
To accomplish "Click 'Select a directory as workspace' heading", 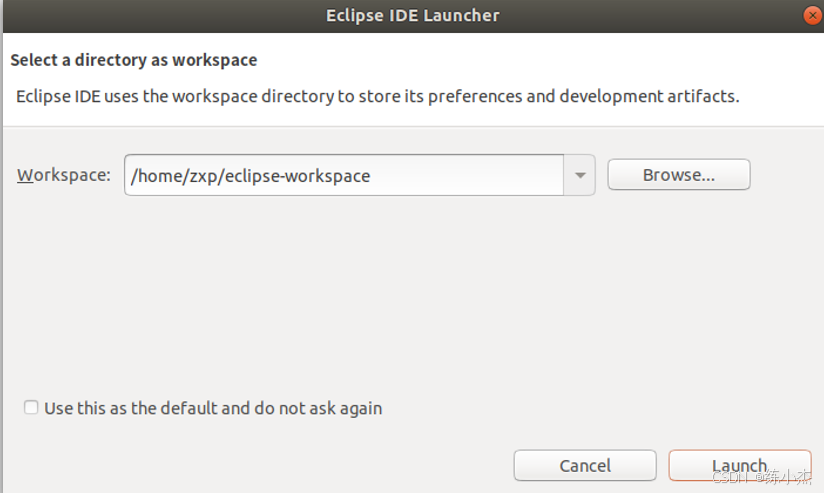I will (x=134, y=60).
